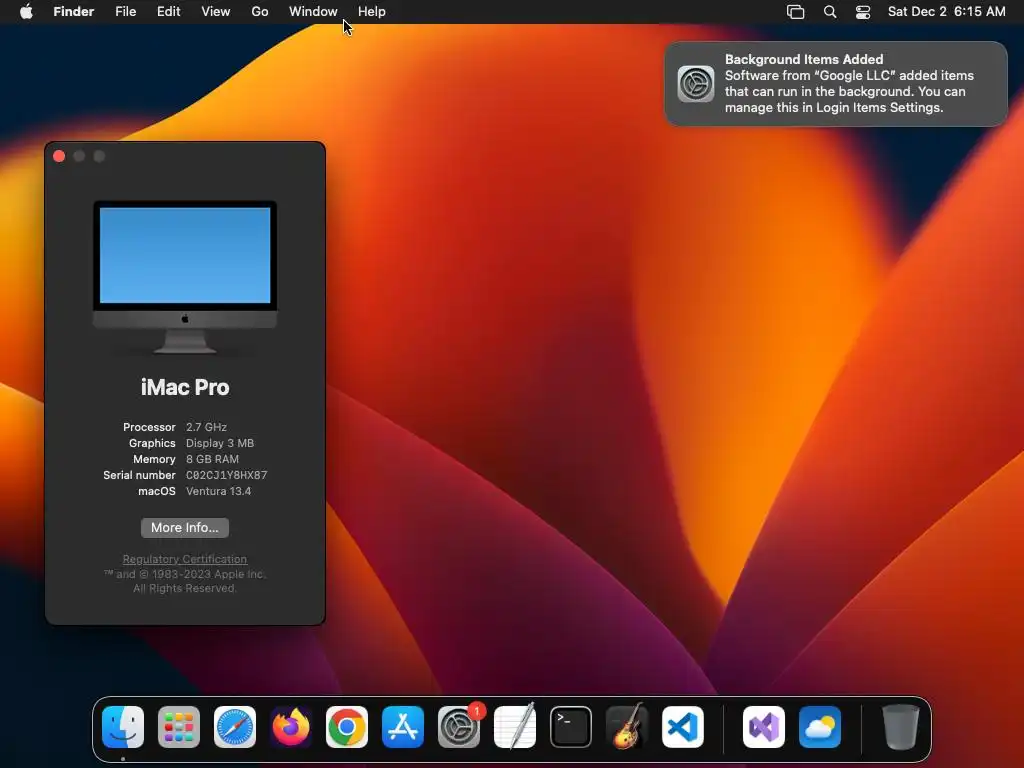Click the iMac Pro image
The height and width of the screenshot is (768, 1024).
coord(185,277)
